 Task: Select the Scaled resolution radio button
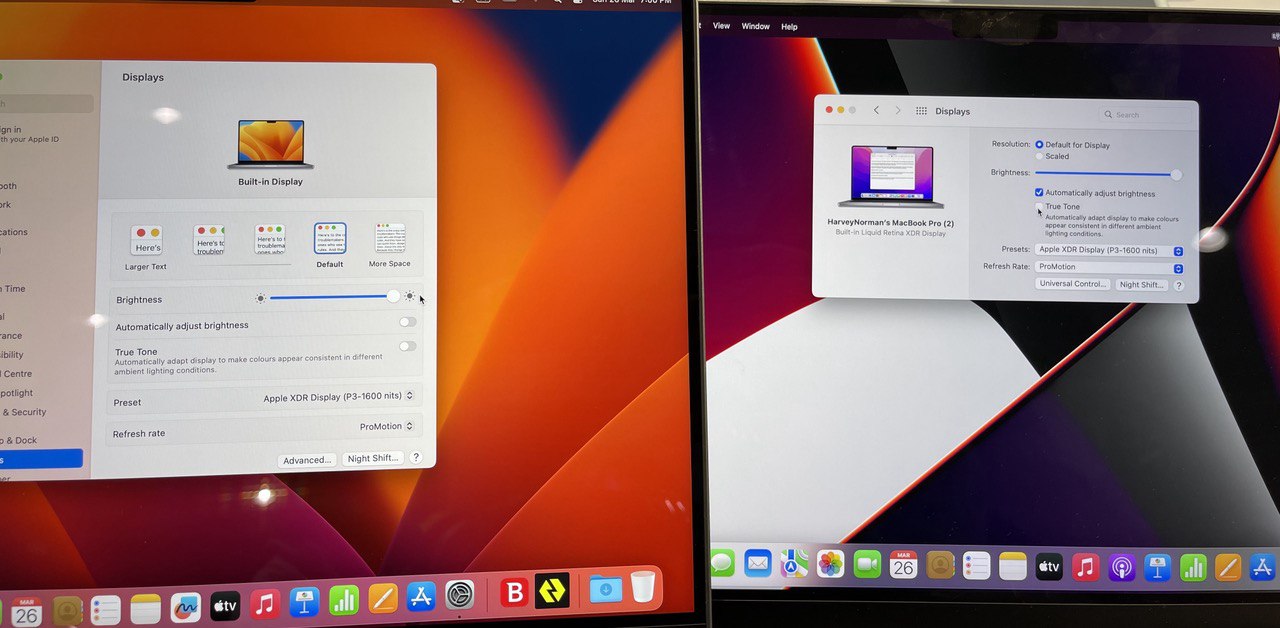pos(1039,156)
